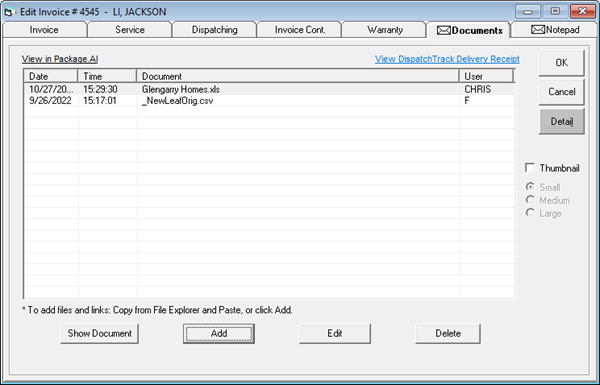Select the Glengarry Homes.xls document

(181, 89)
